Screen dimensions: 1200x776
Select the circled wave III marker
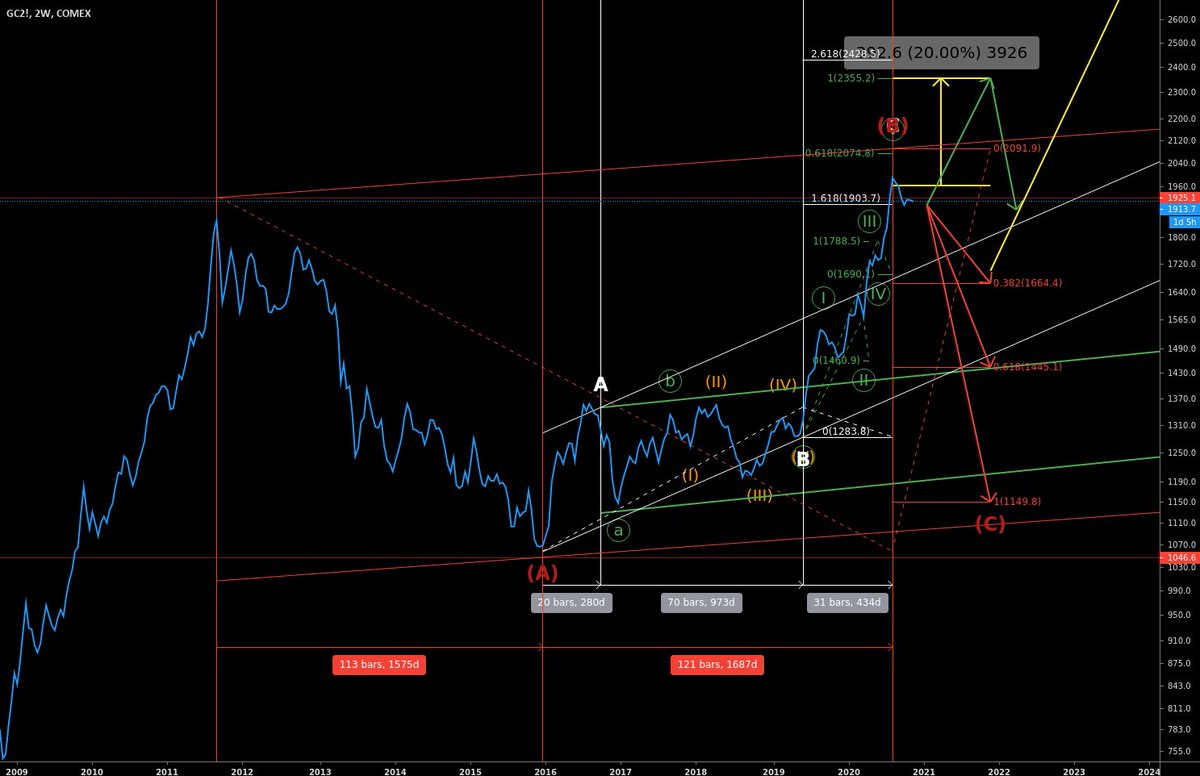click(x=870, y=222)
